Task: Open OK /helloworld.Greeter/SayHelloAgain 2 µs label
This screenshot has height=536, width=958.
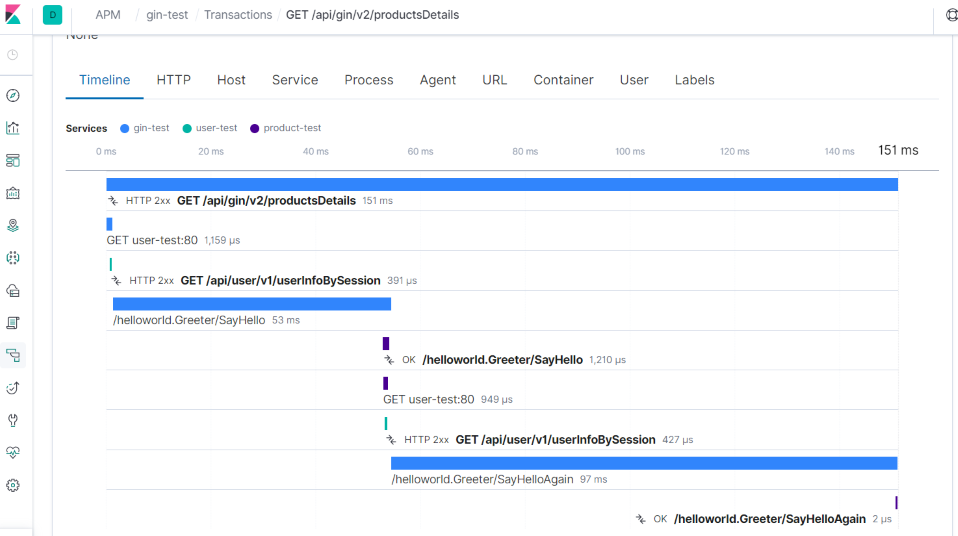Action: click(770, 519)
